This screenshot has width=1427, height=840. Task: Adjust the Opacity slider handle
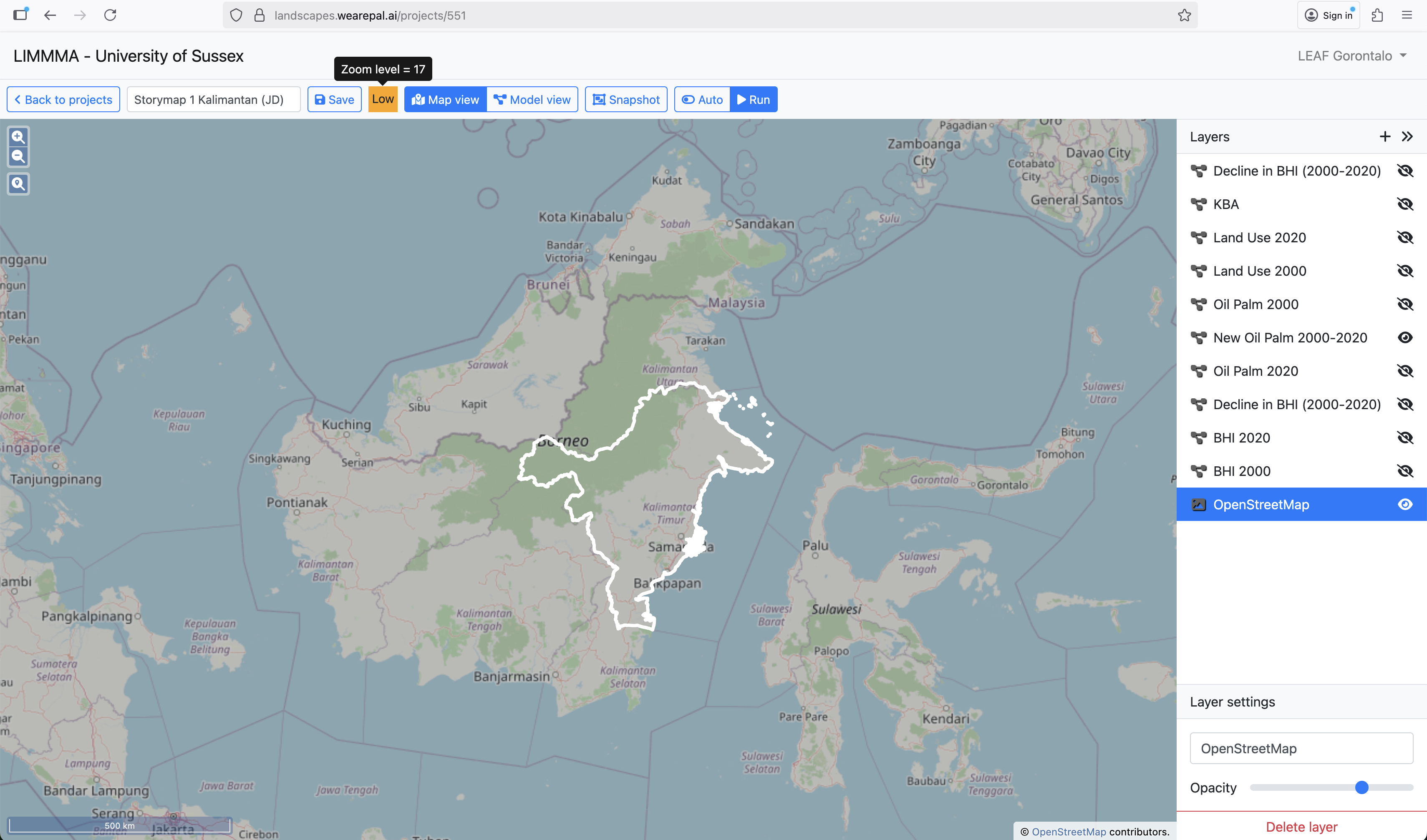1361,787
